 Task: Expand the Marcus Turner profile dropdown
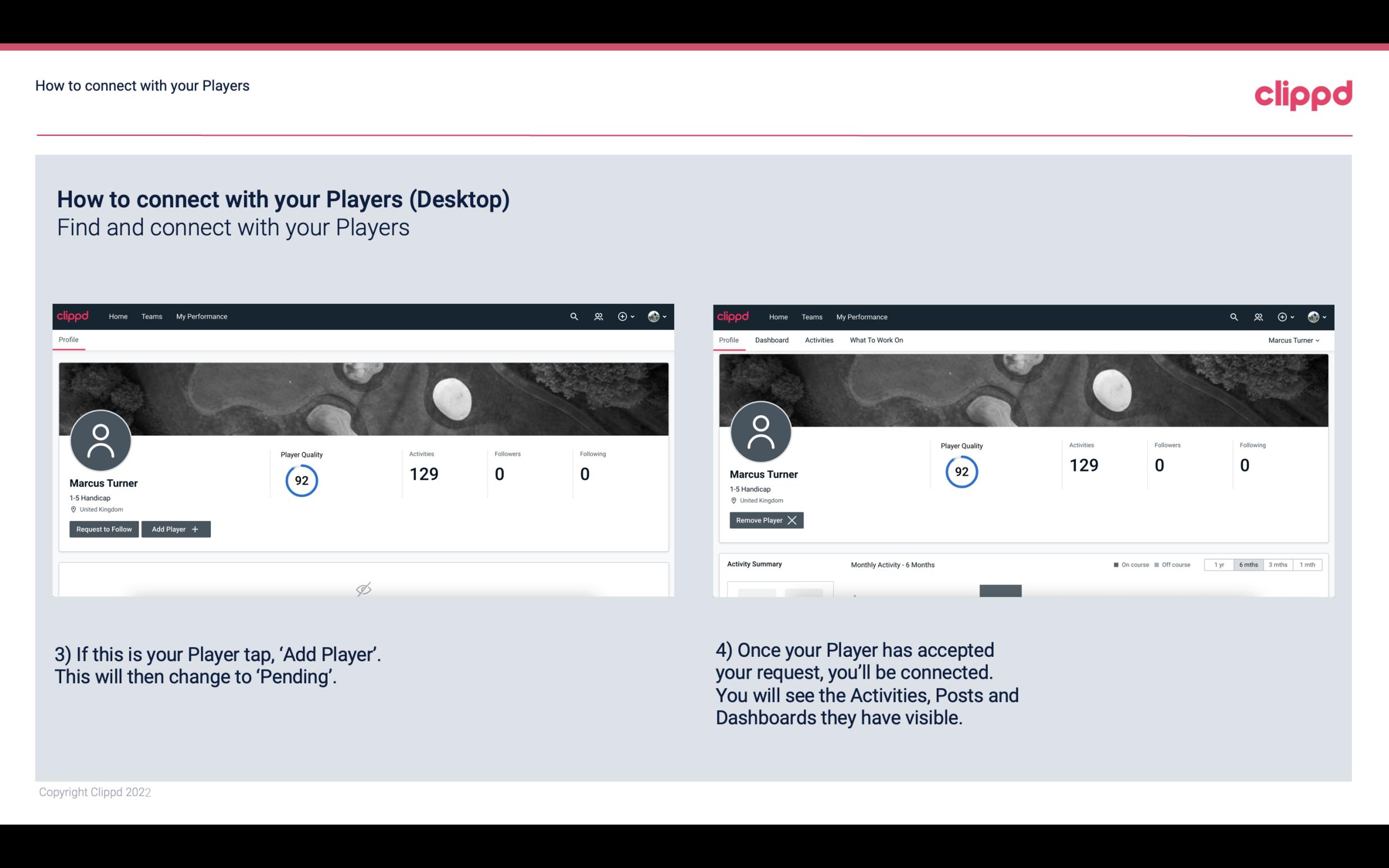pos(1294,340)
